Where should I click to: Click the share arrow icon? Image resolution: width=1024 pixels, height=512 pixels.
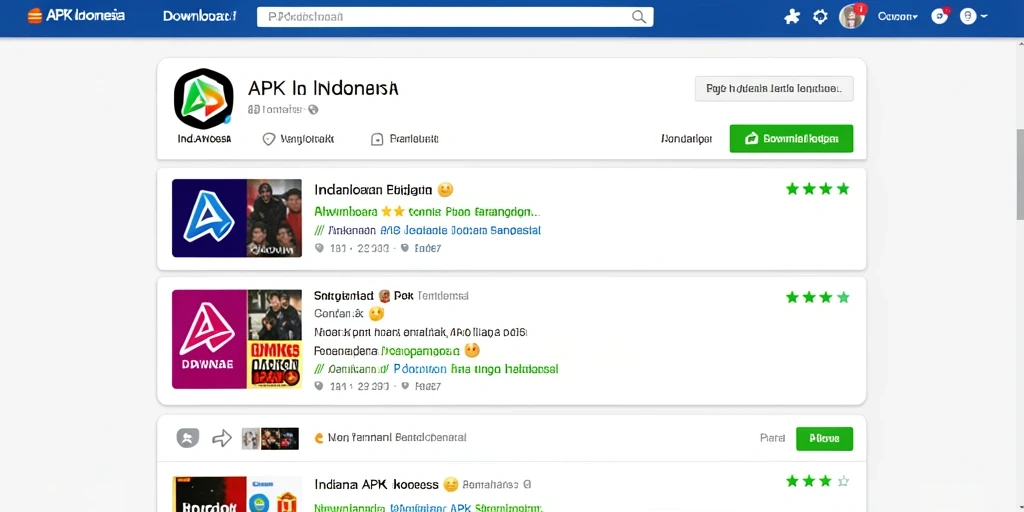[x=222, y=438]
